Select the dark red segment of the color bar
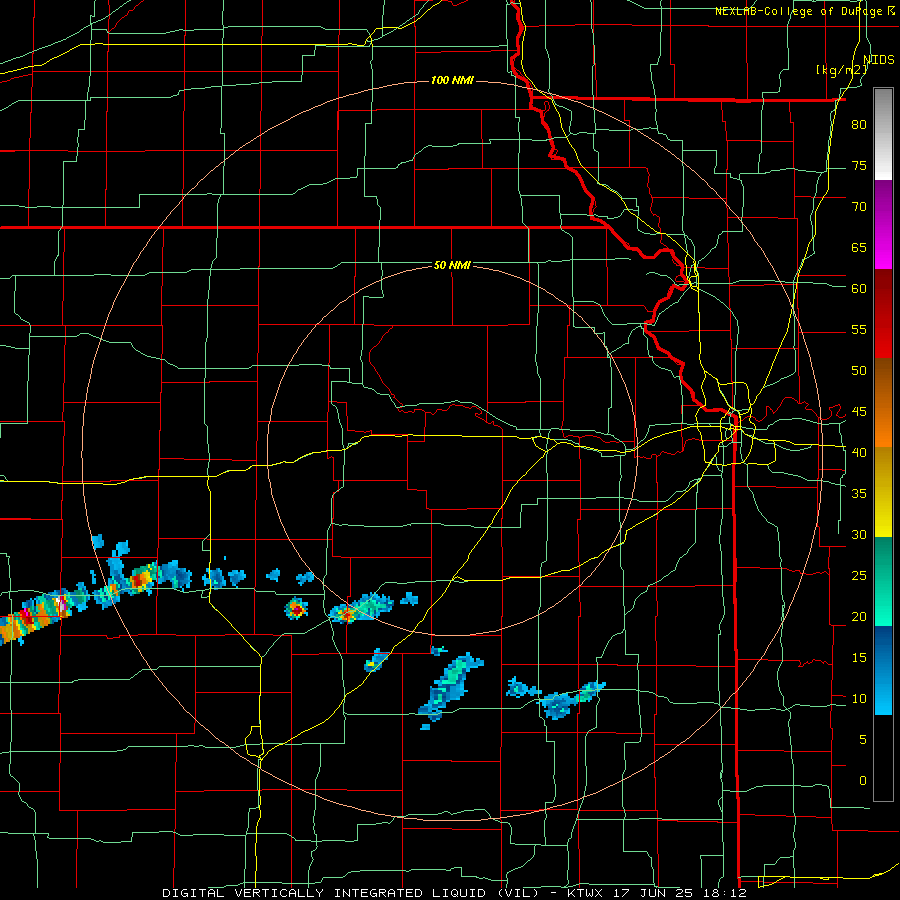 pyautogui.click(x=883, y=313)
